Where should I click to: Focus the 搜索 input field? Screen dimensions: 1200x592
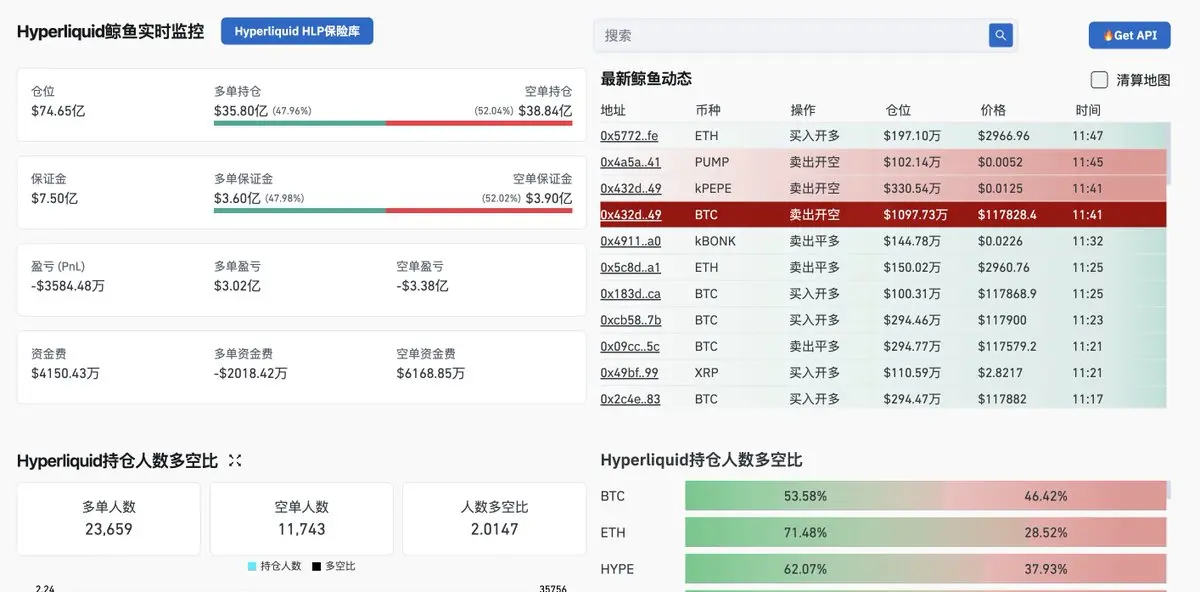[x=791, y=35]
